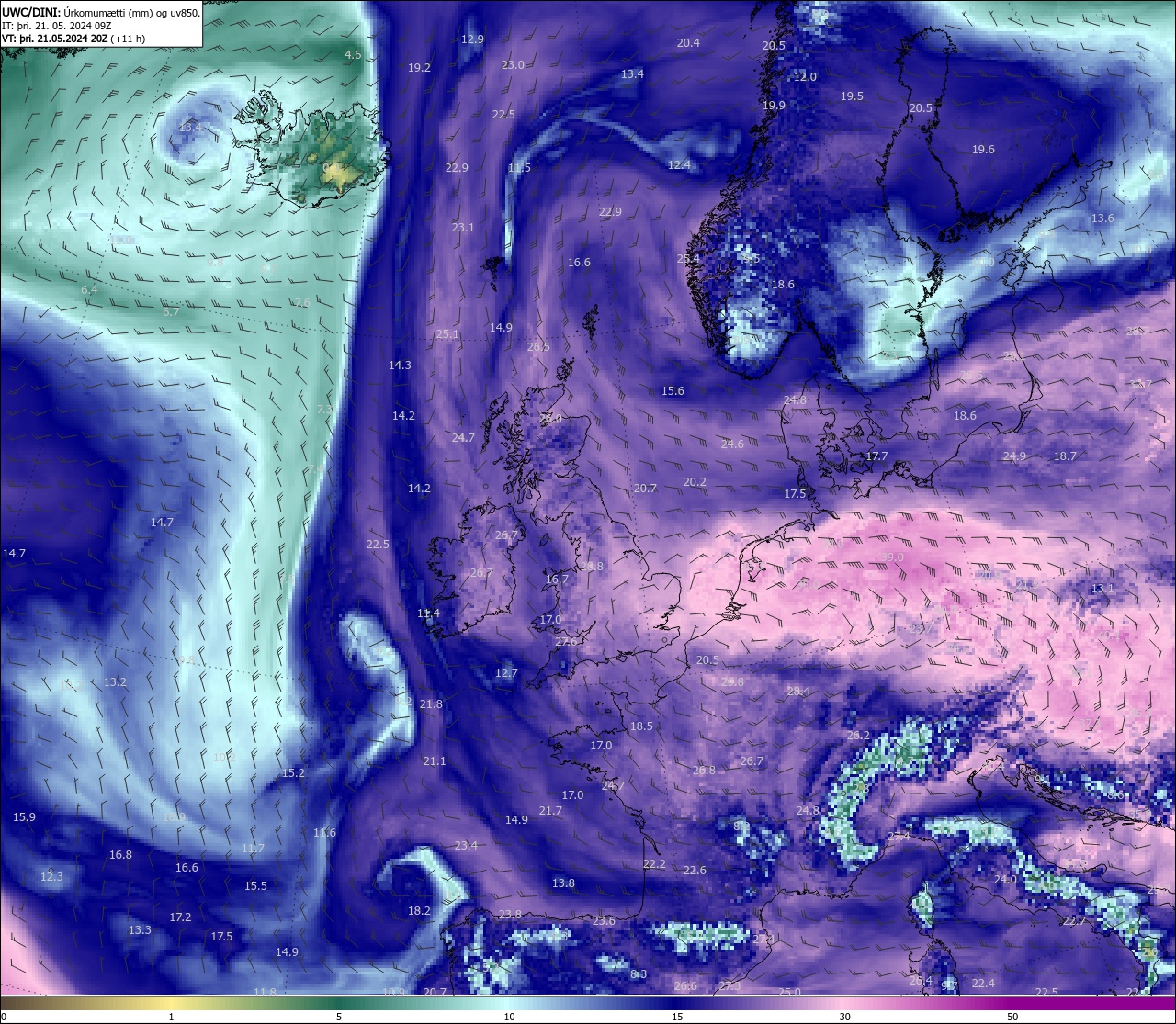Select the 15.9 map value
The image size is (1176, 1024).
(x=24, y=817)
